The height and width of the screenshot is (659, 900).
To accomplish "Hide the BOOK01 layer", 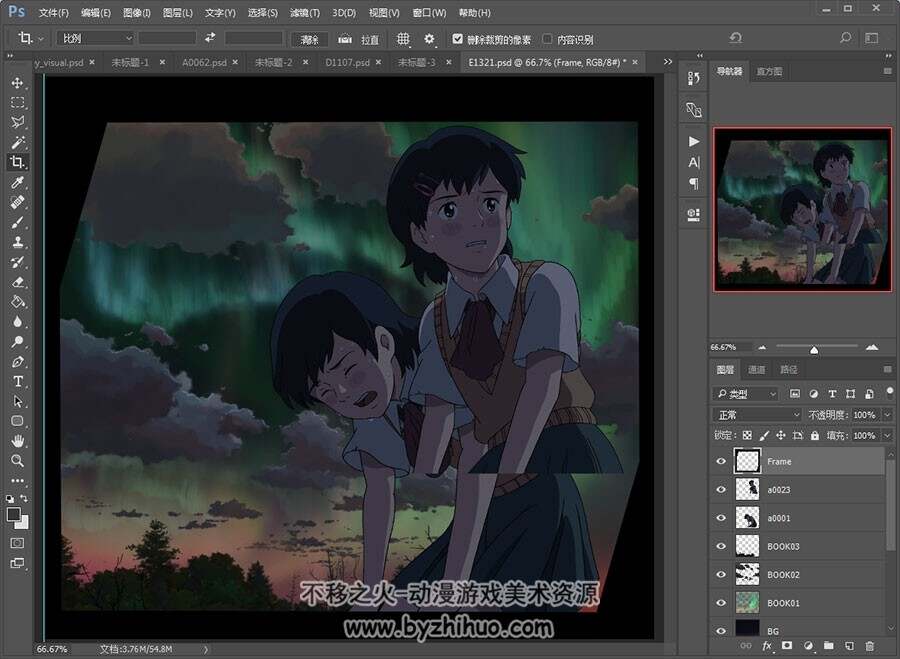I will (721, 603).
